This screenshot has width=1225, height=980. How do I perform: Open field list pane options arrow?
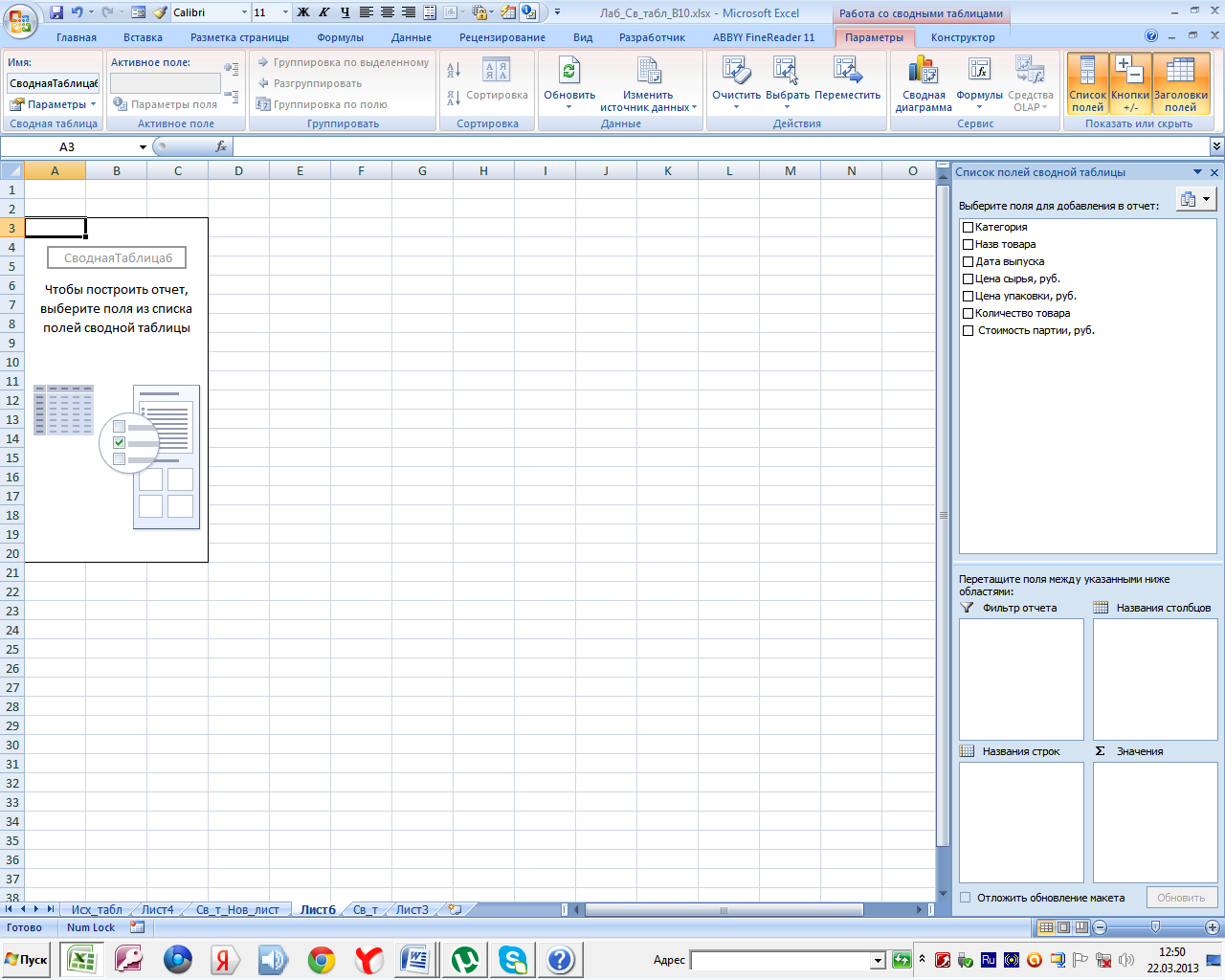(x=1198, y=172)
